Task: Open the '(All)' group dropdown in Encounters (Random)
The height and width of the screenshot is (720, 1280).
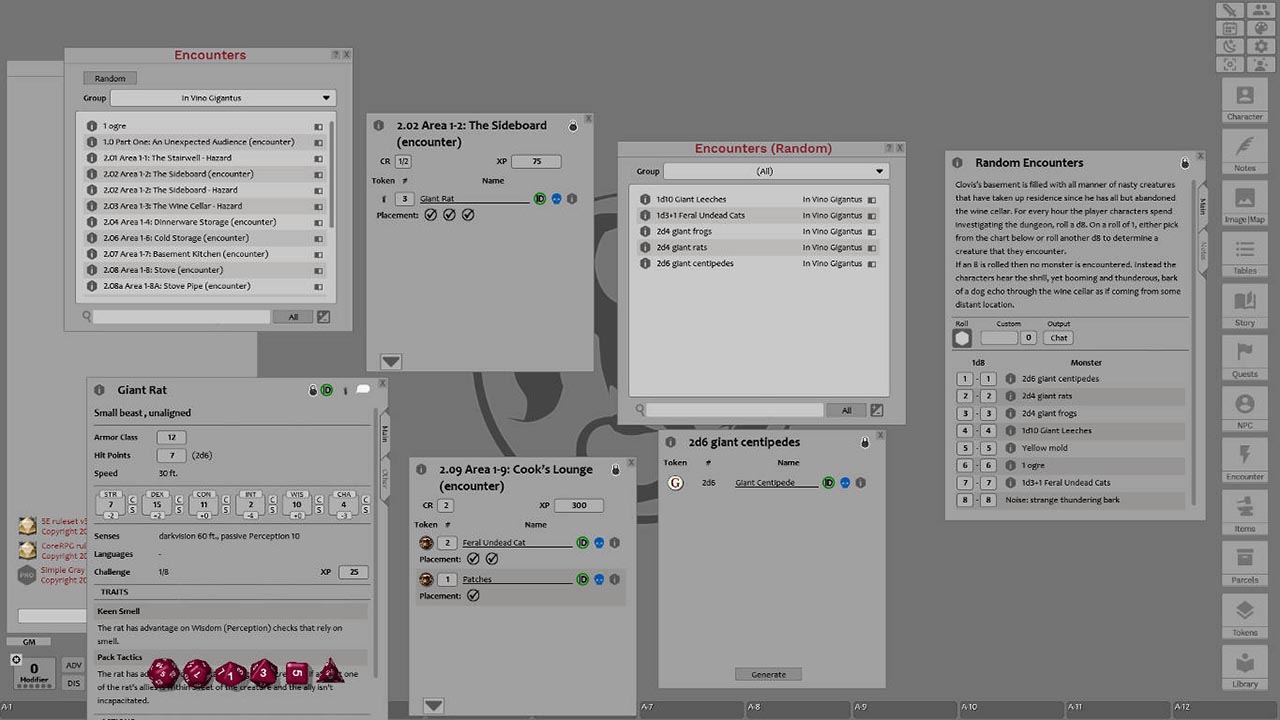Action: click(x=775, y=170)
